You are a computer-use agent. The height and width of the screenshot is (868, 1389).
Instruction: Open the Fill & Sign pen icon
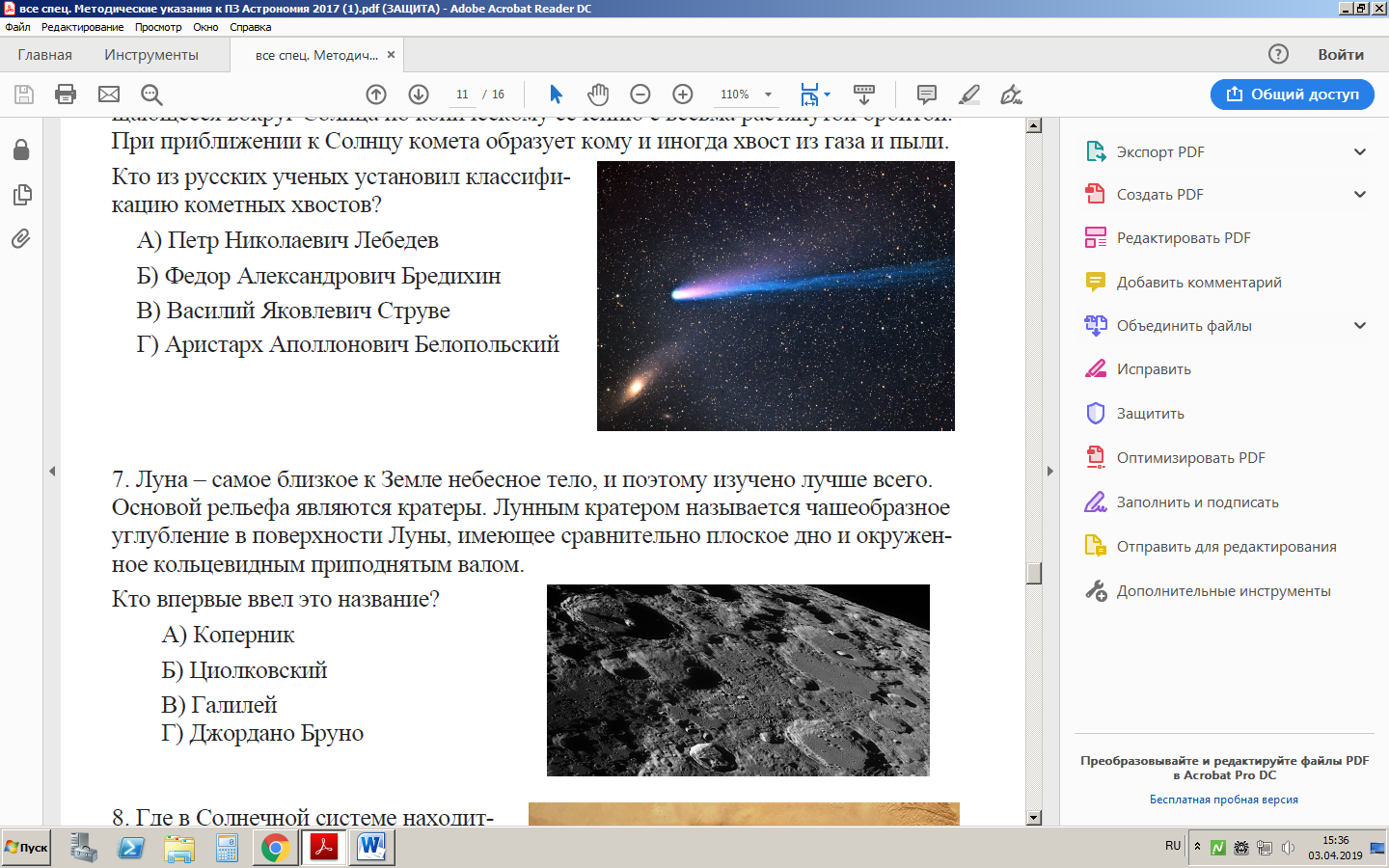point(1010,94)
